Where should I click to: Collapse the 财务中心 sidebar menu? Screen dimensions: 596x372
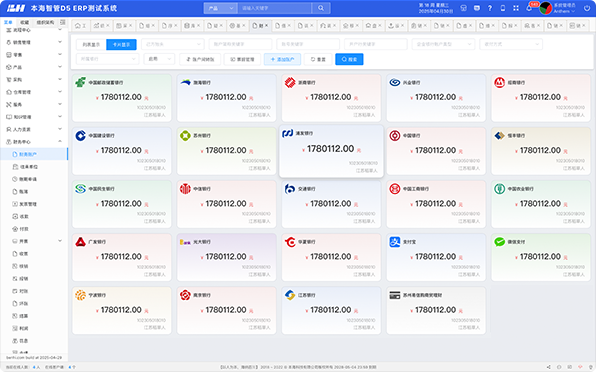[x=34, y=142]
